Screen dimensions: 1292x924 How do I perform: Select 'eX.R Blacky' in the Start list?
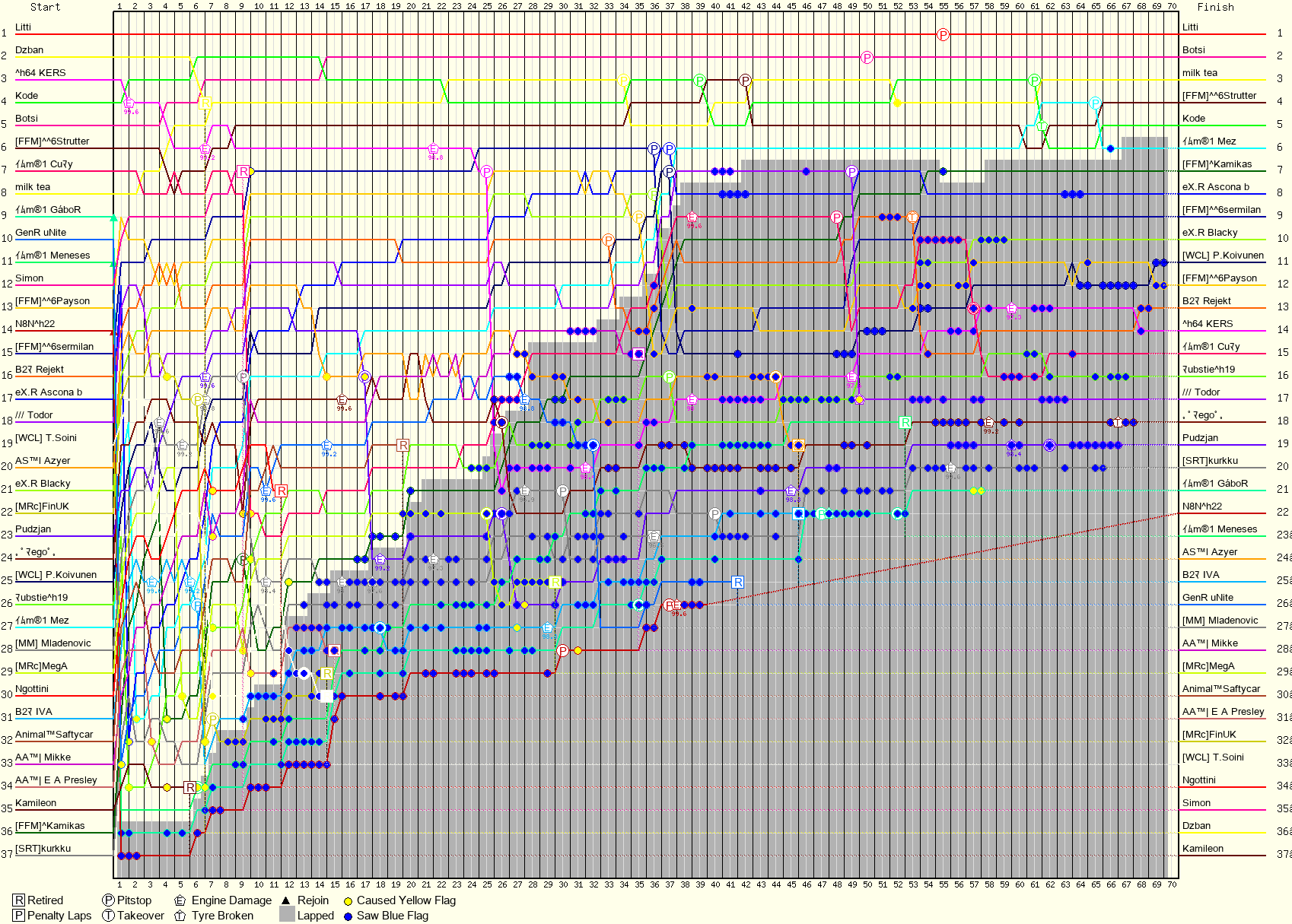(x=43, y=483)
